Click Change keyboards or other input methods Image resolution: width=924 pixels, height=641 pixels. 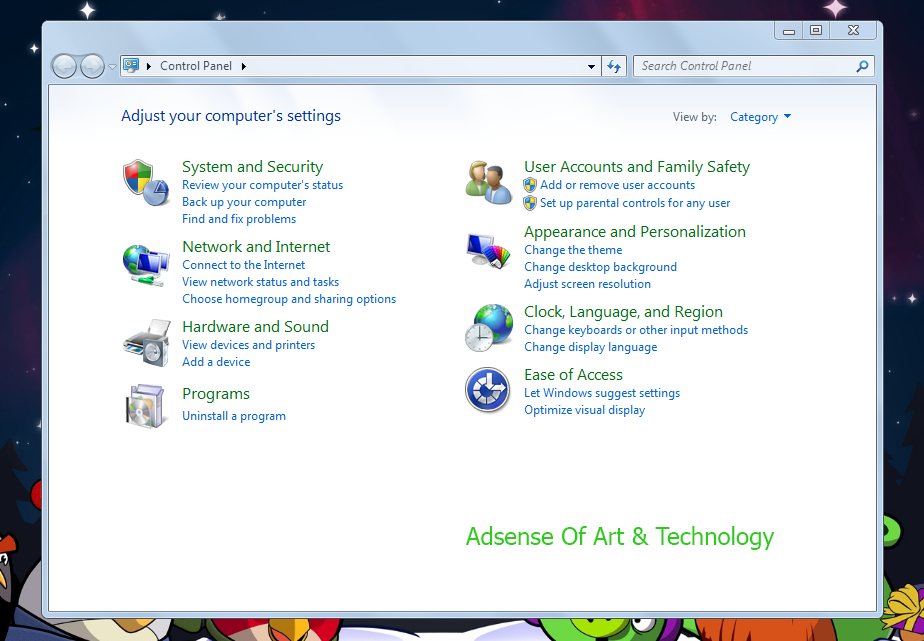(x=636, y=330)
